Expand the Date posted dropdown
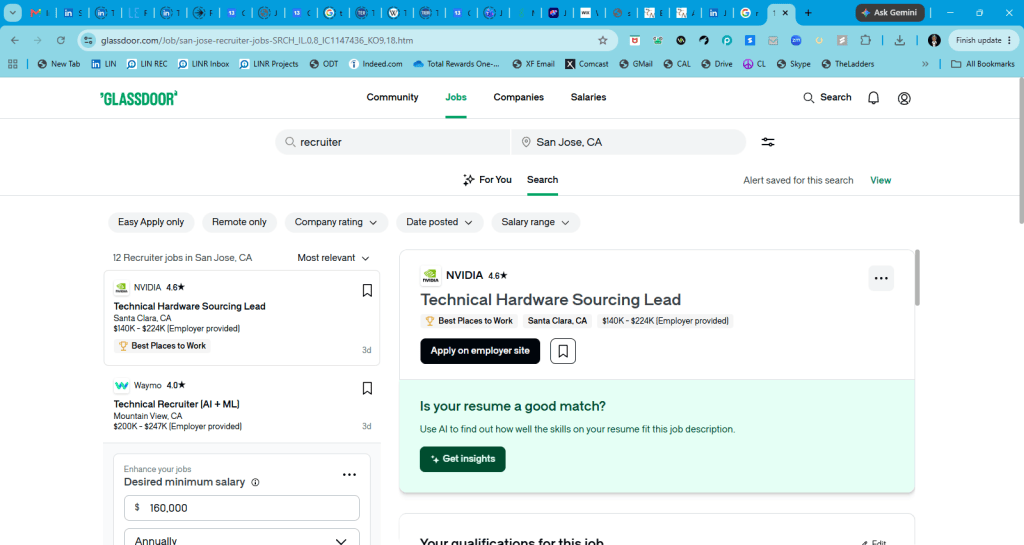The width and height of the screenshot is (1024, 545). (x=439, y=222)
